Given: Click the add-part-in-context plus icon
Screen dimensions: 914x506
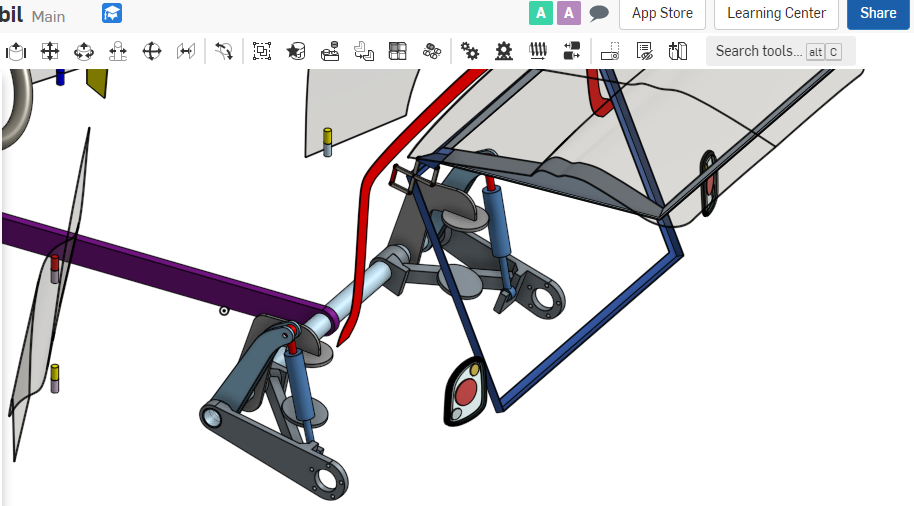Looking at the screenshot, I should pyautogui.click(x=678, y=51).
